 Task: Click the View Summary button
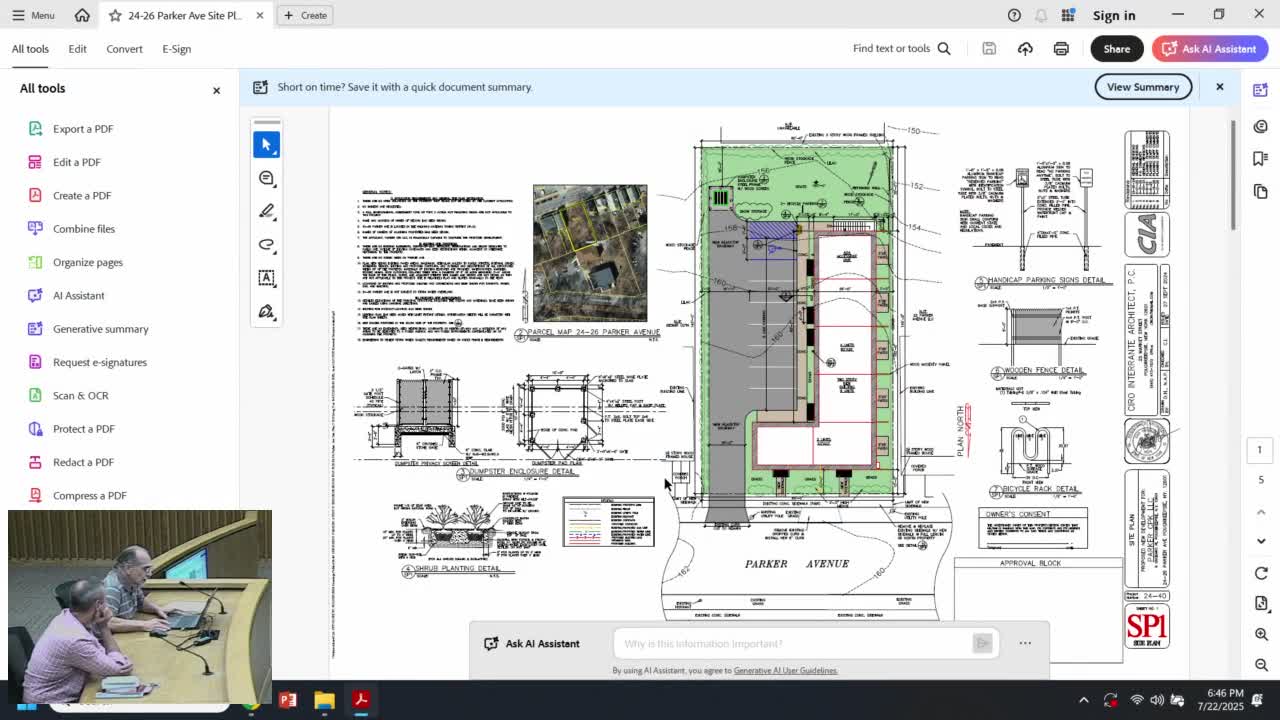pyautogui.click(x=1142, y=87)
